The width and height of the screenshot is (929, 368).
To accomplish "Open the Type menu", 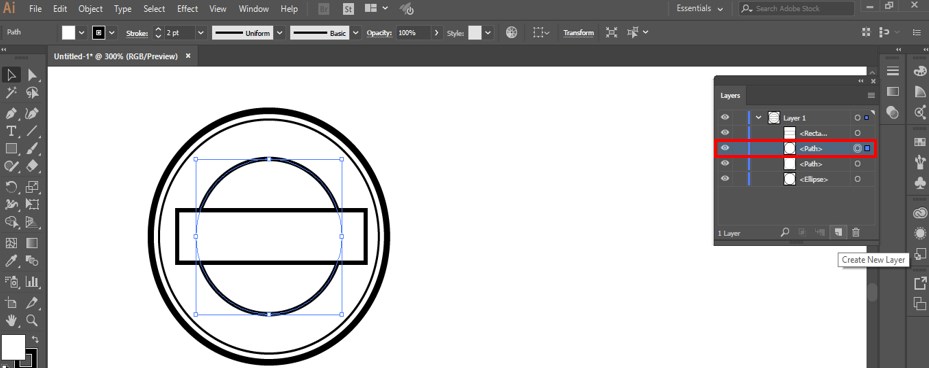I will pyautogui.click(x=123, y=9).
